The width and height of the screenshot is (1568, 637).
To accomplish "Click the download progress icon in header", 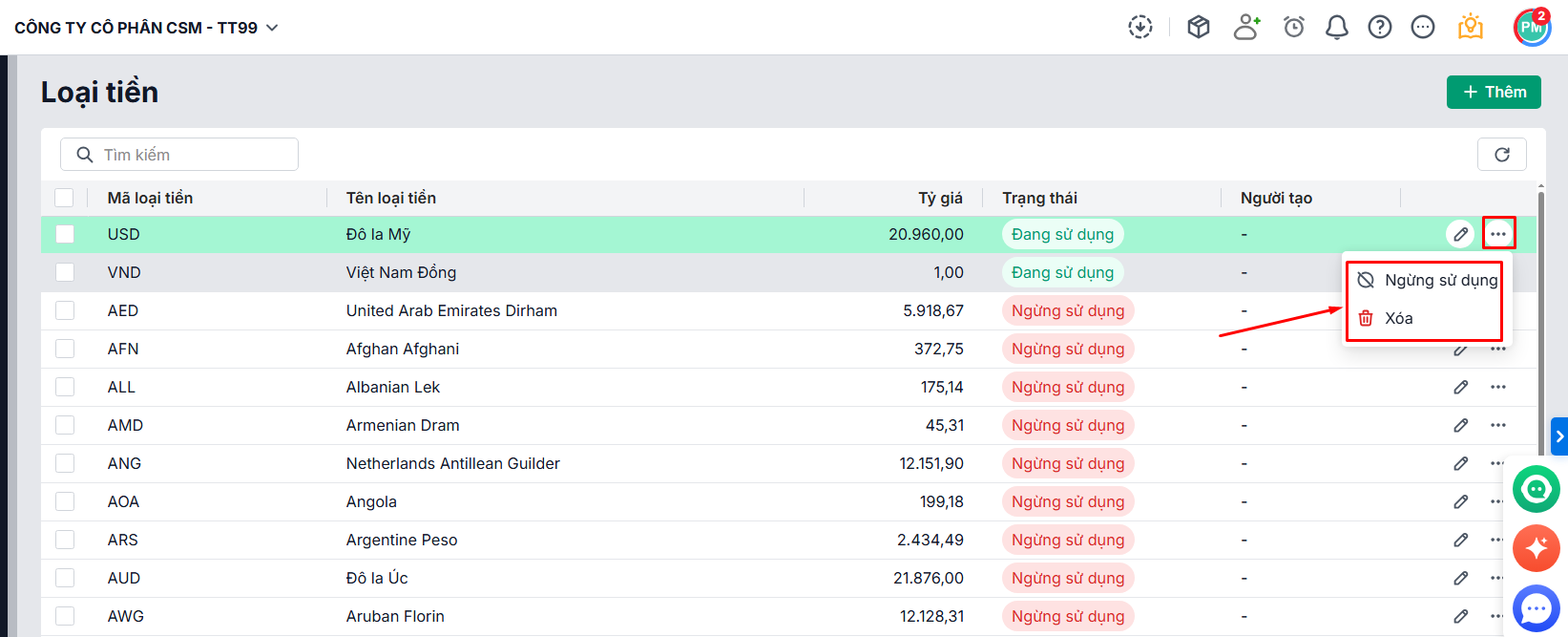I will (x=1140, y=27).
